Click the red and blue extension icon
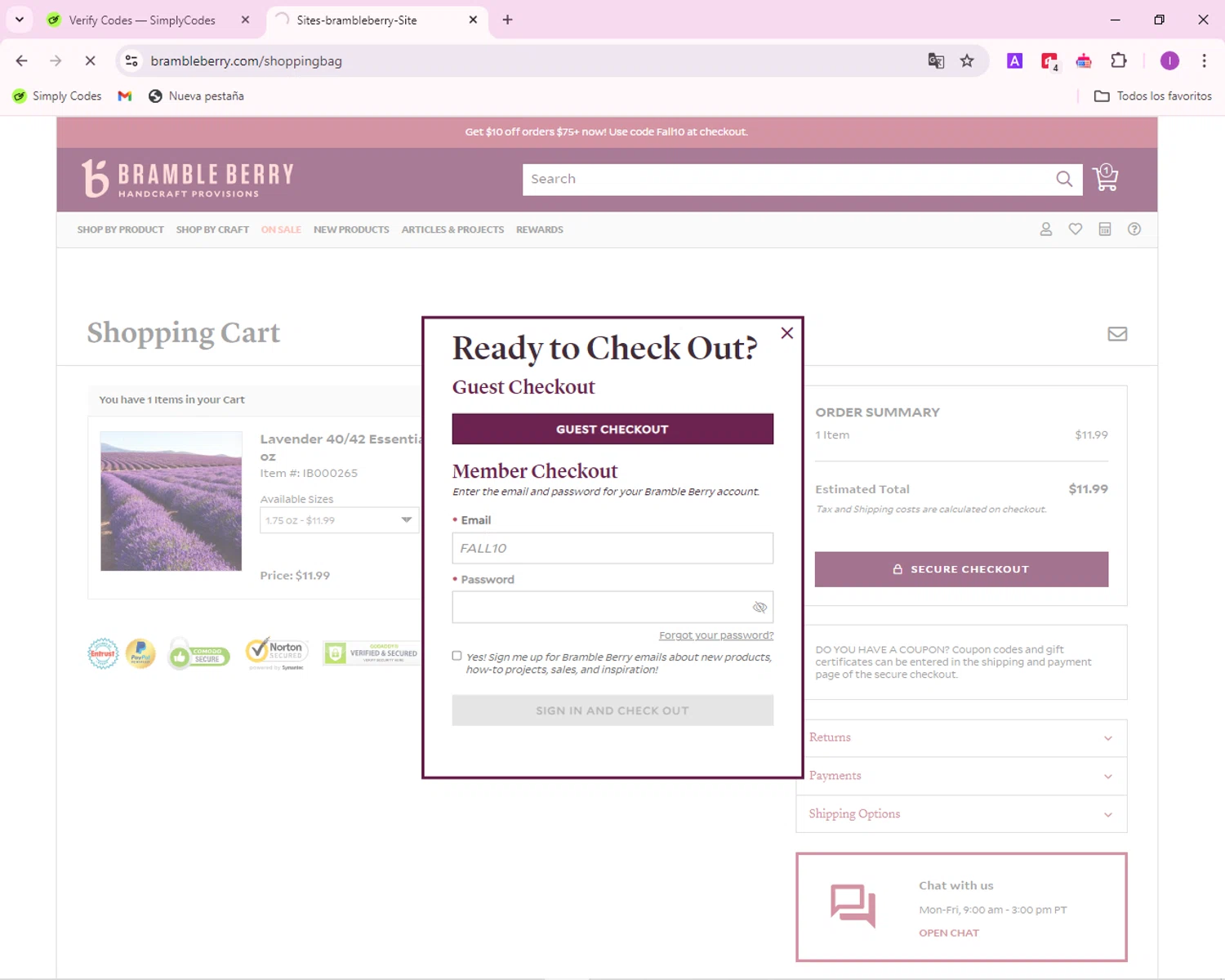 click(1084, 60)
